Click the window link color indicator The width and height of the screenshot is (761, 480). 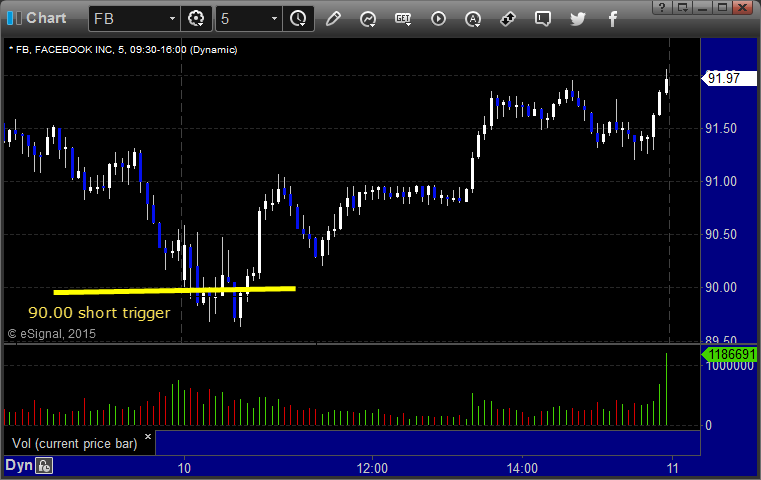[x=14, y=18]
